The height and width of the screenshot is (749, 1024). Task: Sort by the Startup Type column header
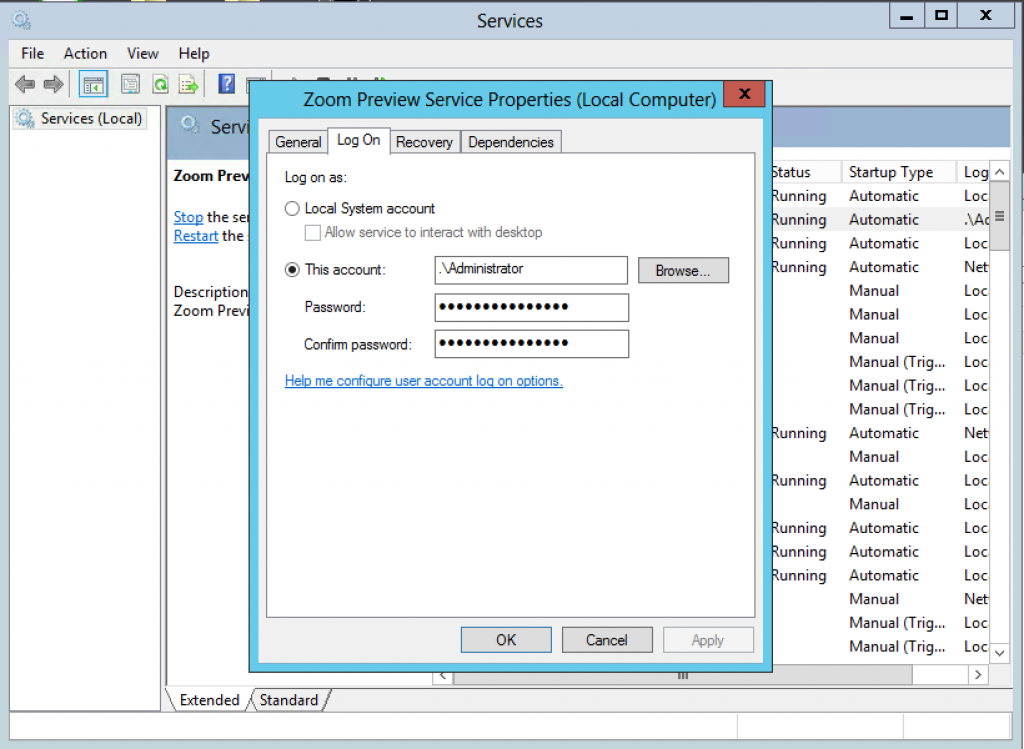tap(898, 172)
